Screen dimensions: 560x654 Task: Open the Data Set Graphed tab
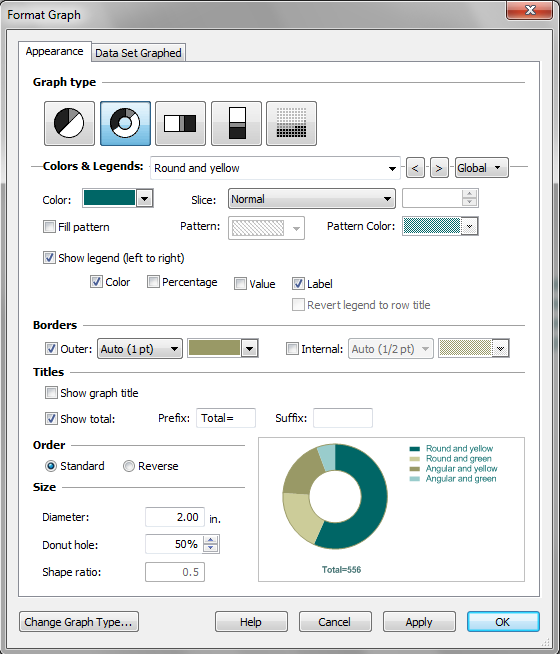click(x=138, y=53)
